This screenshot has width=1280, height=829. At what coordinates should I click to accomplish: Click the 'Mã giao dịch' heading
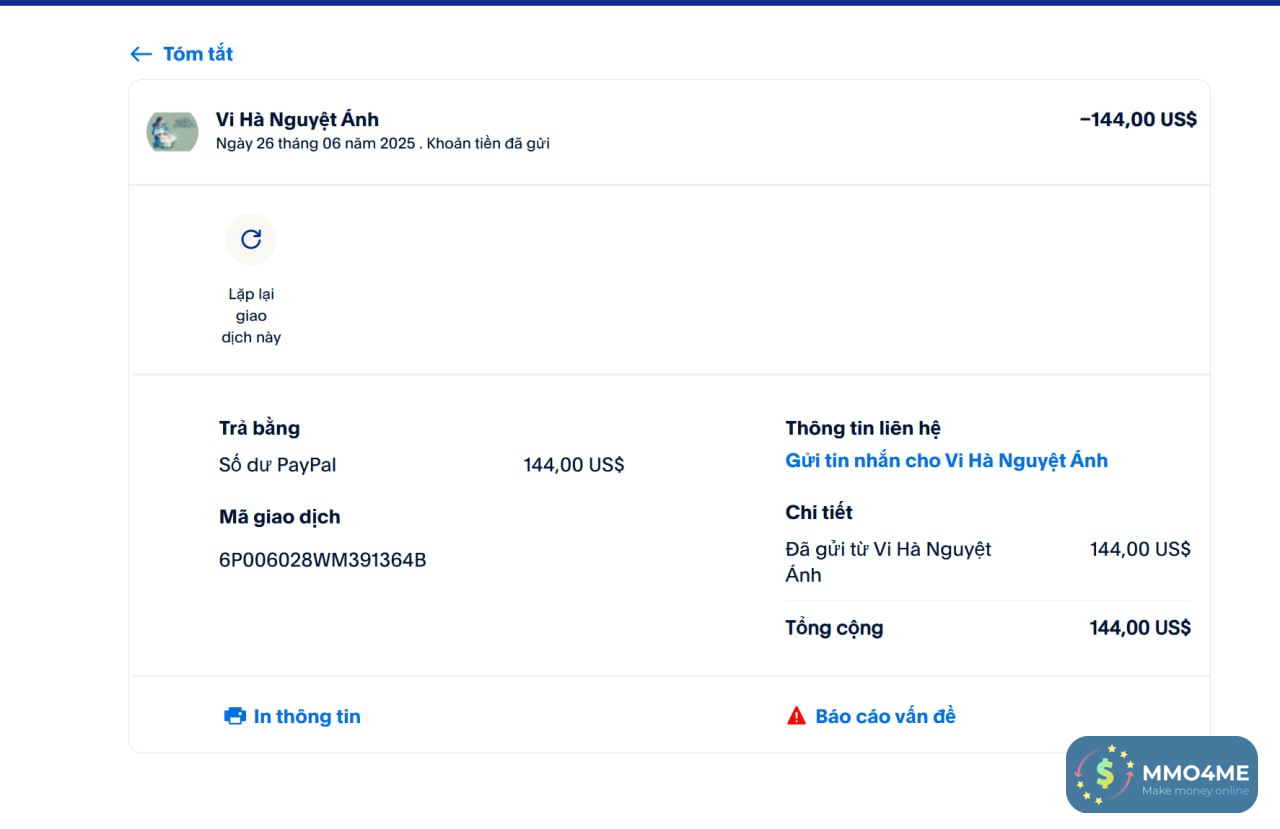(x=279, y=517)
